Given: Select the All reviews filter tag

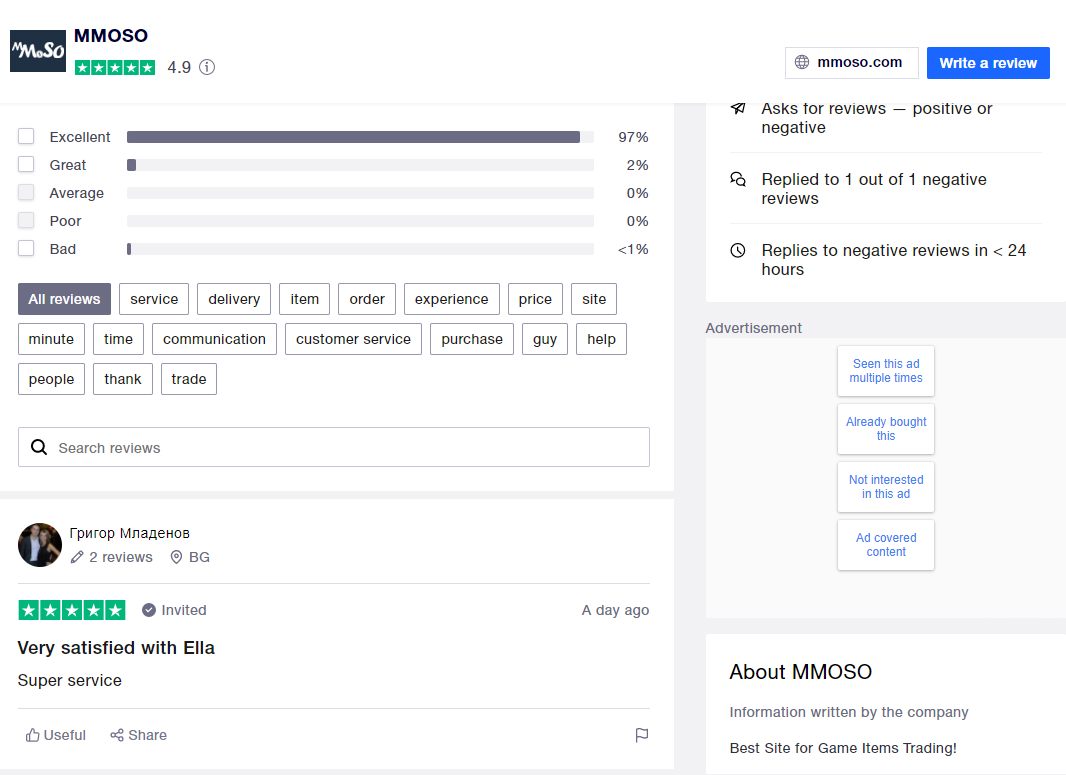Looking at the screenshot, I should pyautogui.click(x=65, y=299).
